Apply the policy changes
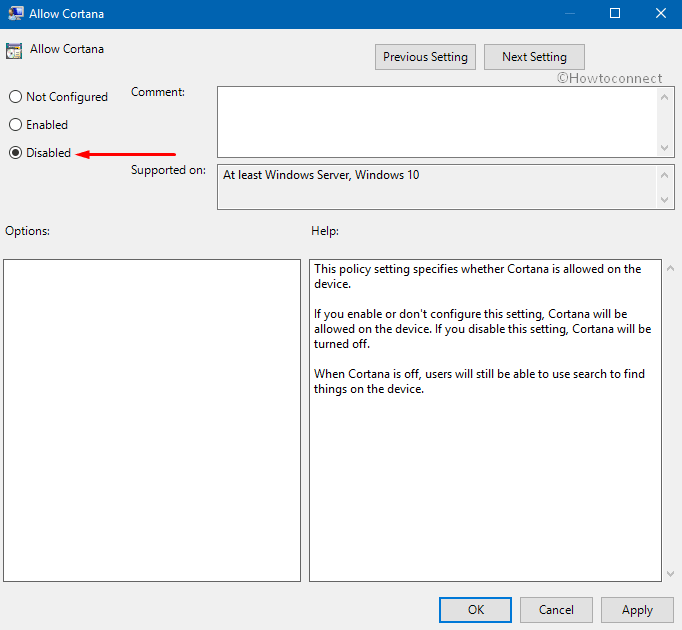The image size is (682, 630). point(637,610)
